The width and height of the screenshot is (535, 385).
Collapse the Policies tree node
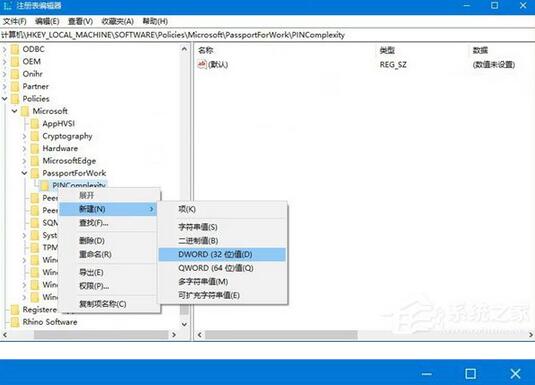(x=4, y=99)
